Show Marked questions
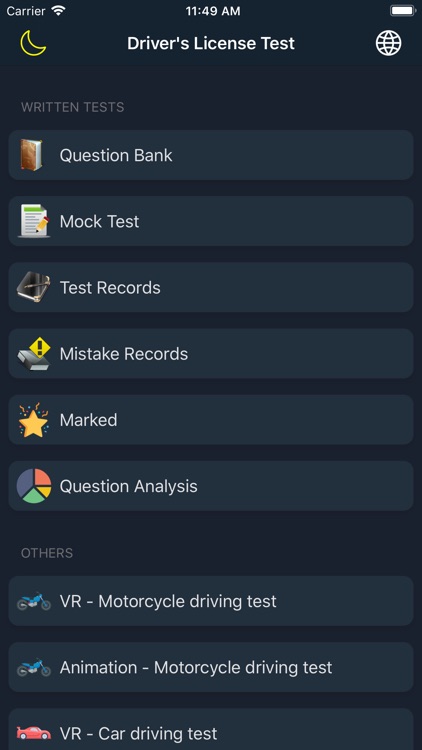Screen dimensions: 422x750 [x=211, y=419]
